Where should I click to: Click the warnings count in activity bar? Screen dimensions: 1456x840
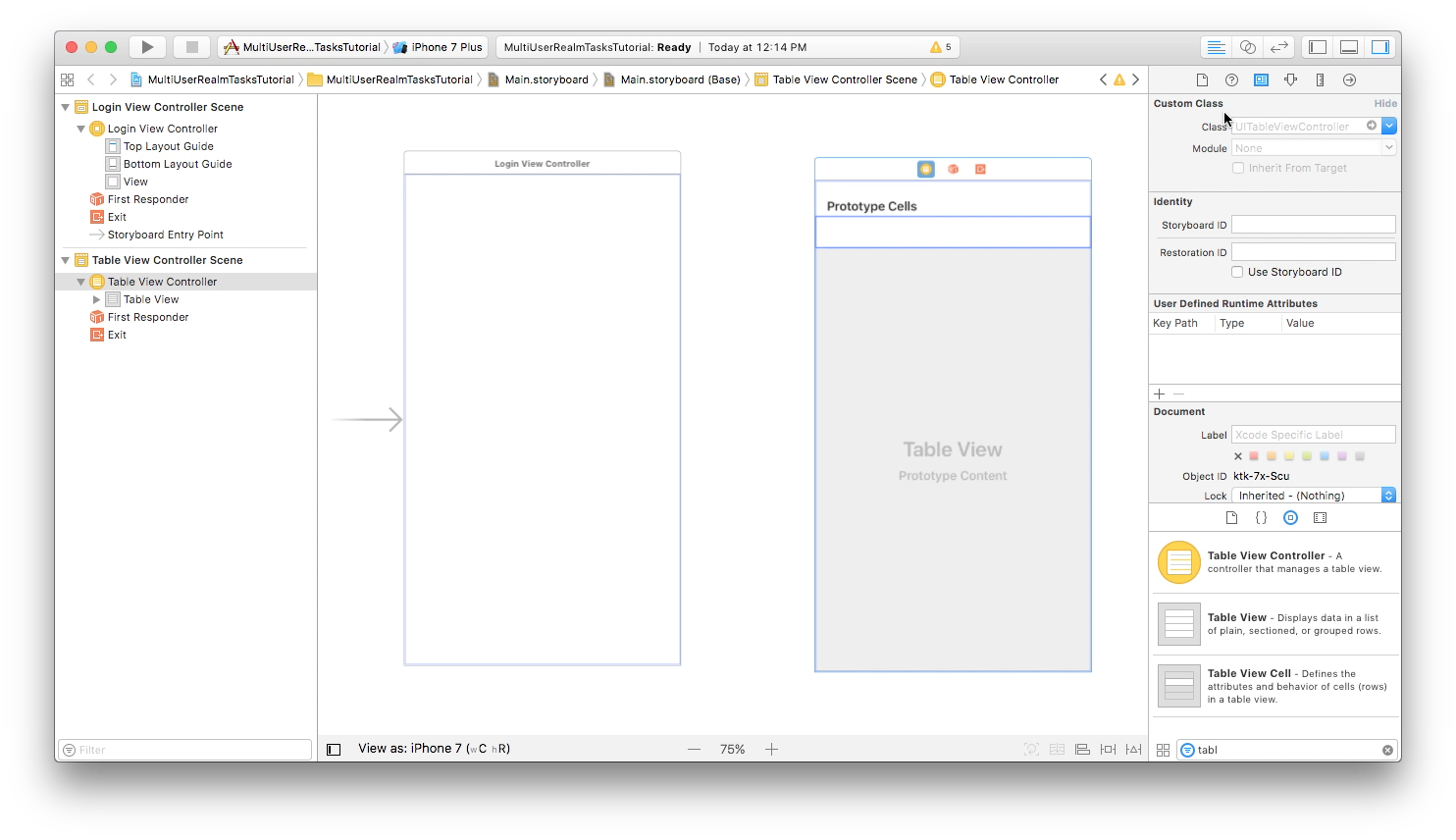click(x=940, y=47)
